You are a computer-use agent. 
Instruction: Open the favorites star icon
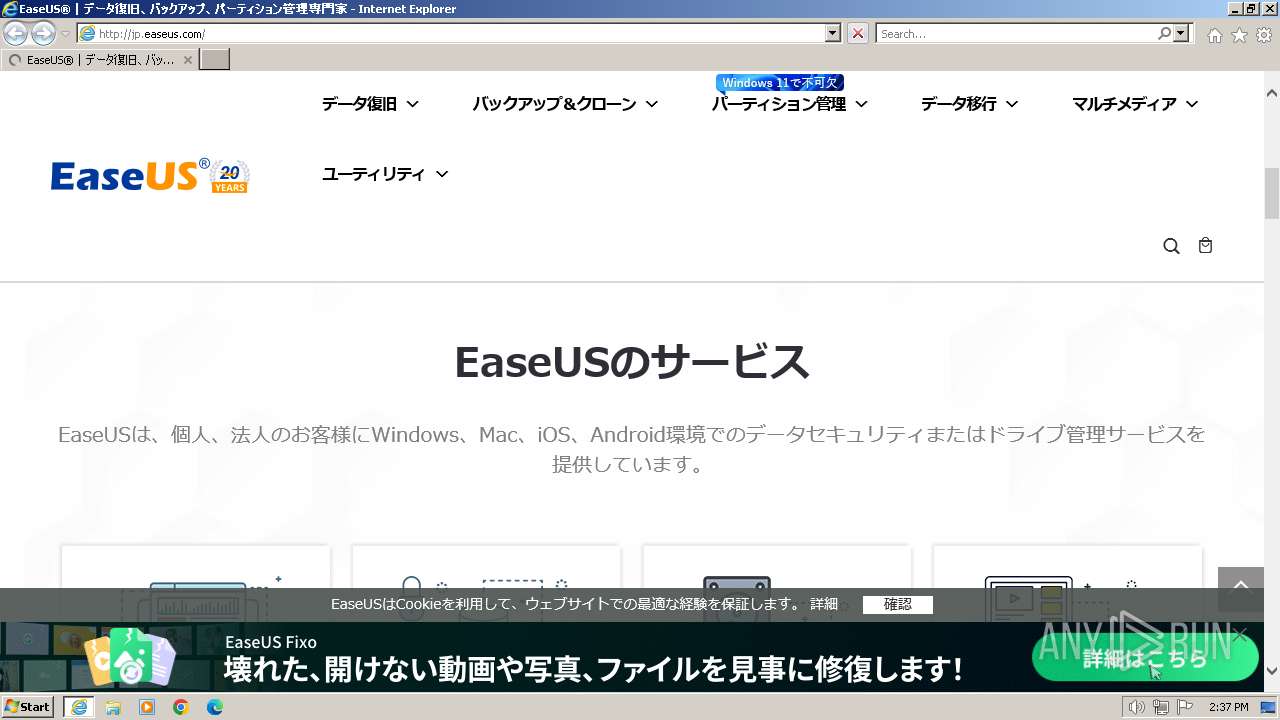click(x=1239, y=34)
